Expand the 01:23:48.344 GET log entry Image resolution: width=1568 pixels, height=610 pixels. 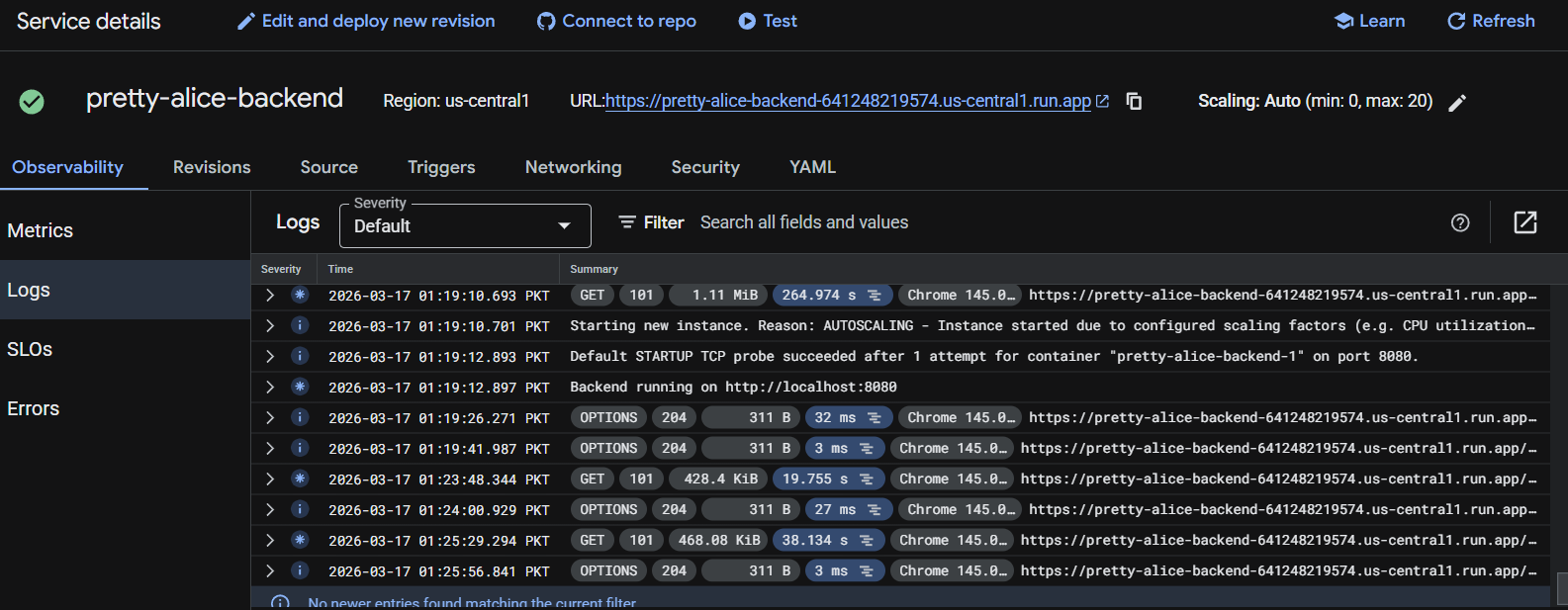(269, 479)
